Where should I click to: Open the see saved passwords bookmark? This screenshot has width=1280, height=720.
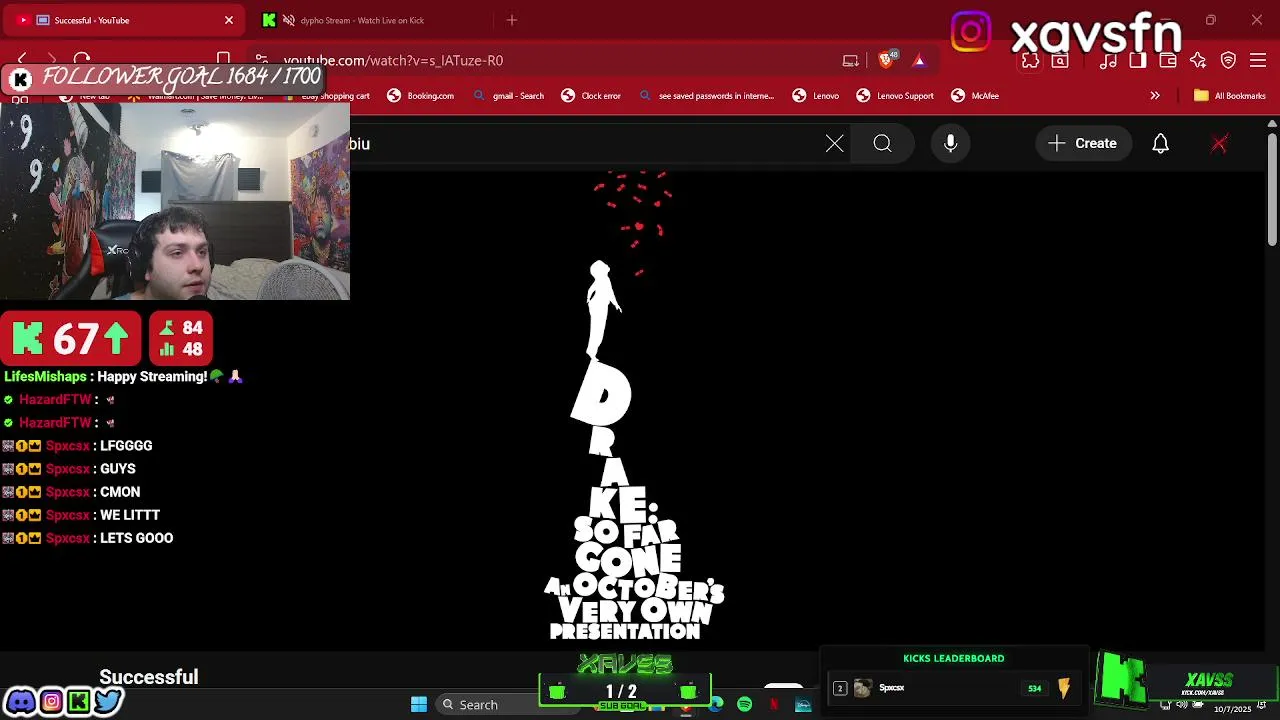pos(705,96)
